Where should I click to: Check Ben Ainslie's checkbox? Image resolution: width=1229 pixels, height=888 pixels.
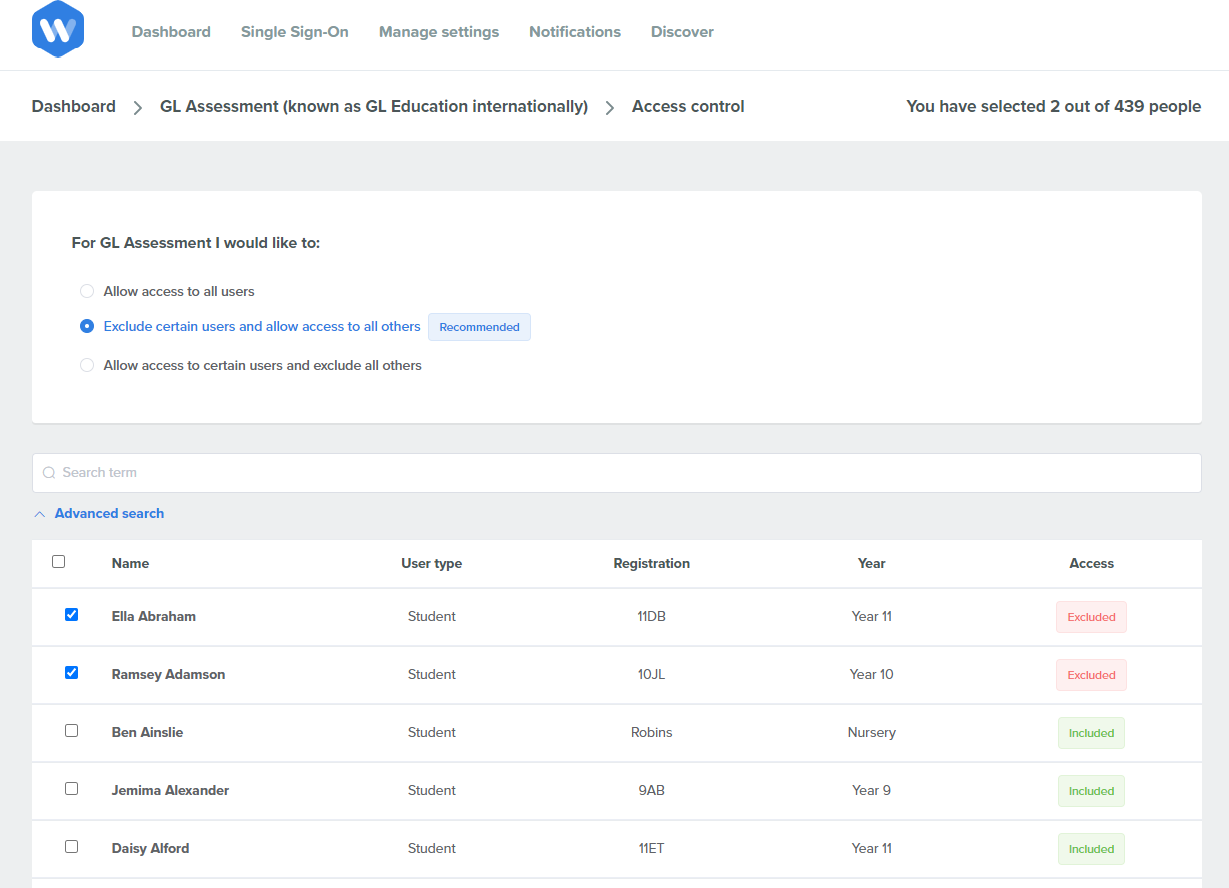pyautogui.click(x=71, y=731)
